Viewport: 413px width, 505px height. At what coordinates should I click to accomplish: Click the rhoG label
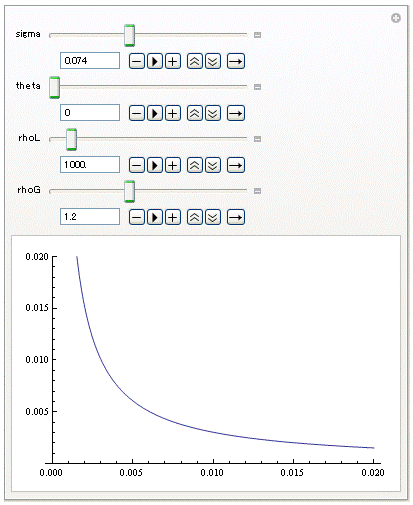tap(29, 190)
